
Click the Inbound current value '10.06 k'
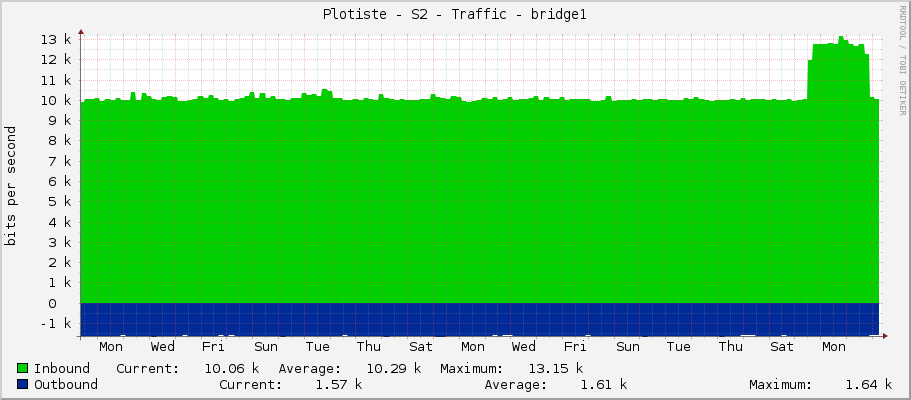[231, 369]
